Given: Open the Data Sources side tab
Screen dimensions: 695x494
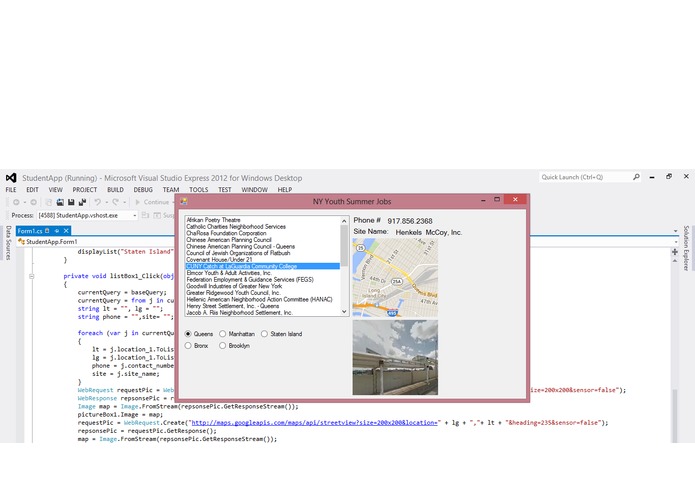Looking at the screenshot, I should [8, 243].
